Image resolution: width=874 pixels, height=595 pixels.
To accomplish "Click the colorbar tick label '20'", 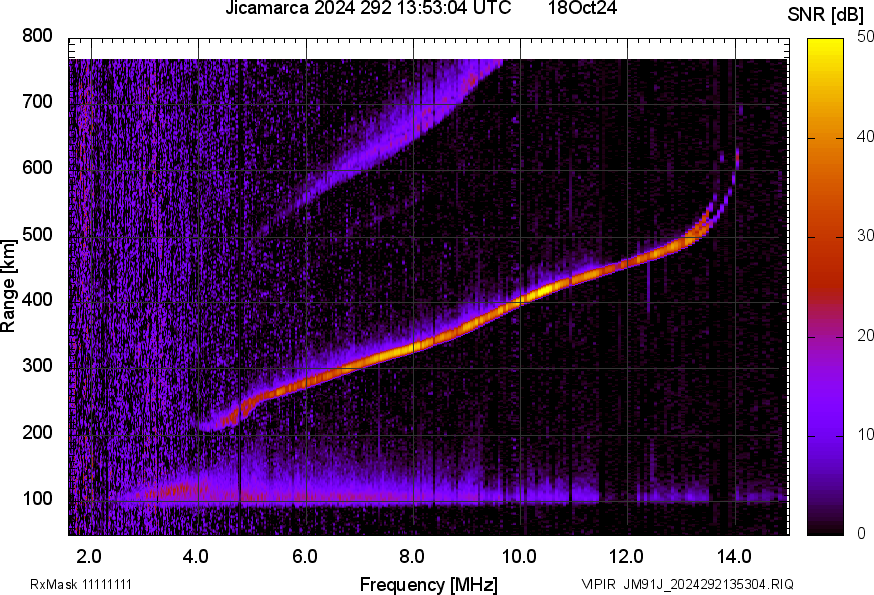I will 865,335.
